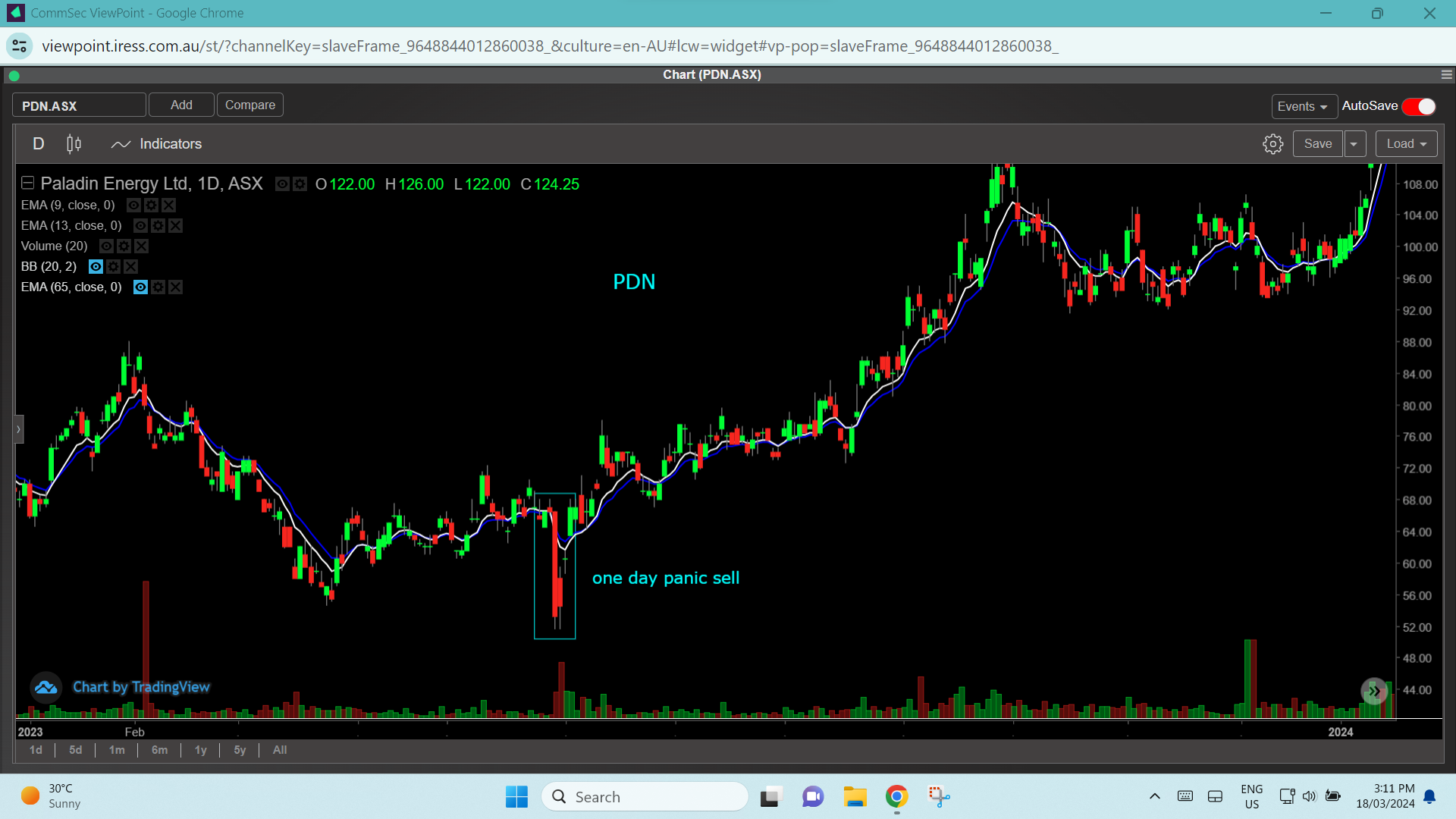Show hidden system tray icons chevron
1456x819 pixels.
pyautogui.click(x=1154, y=796)
